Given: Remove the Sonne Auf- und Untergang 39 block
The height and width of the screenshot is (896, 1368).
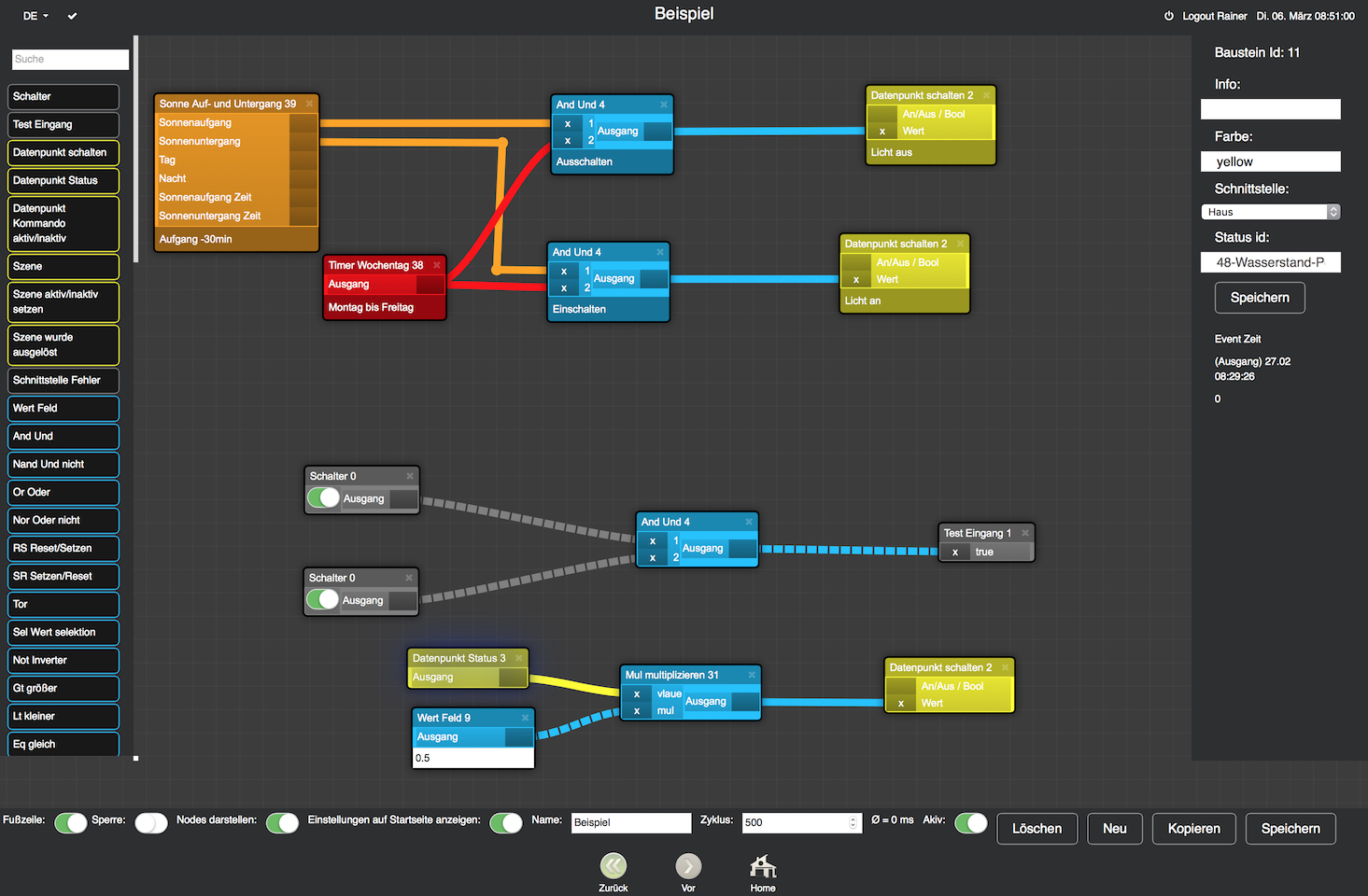Looking at the screenshot, I should click(x=309, y=104).
